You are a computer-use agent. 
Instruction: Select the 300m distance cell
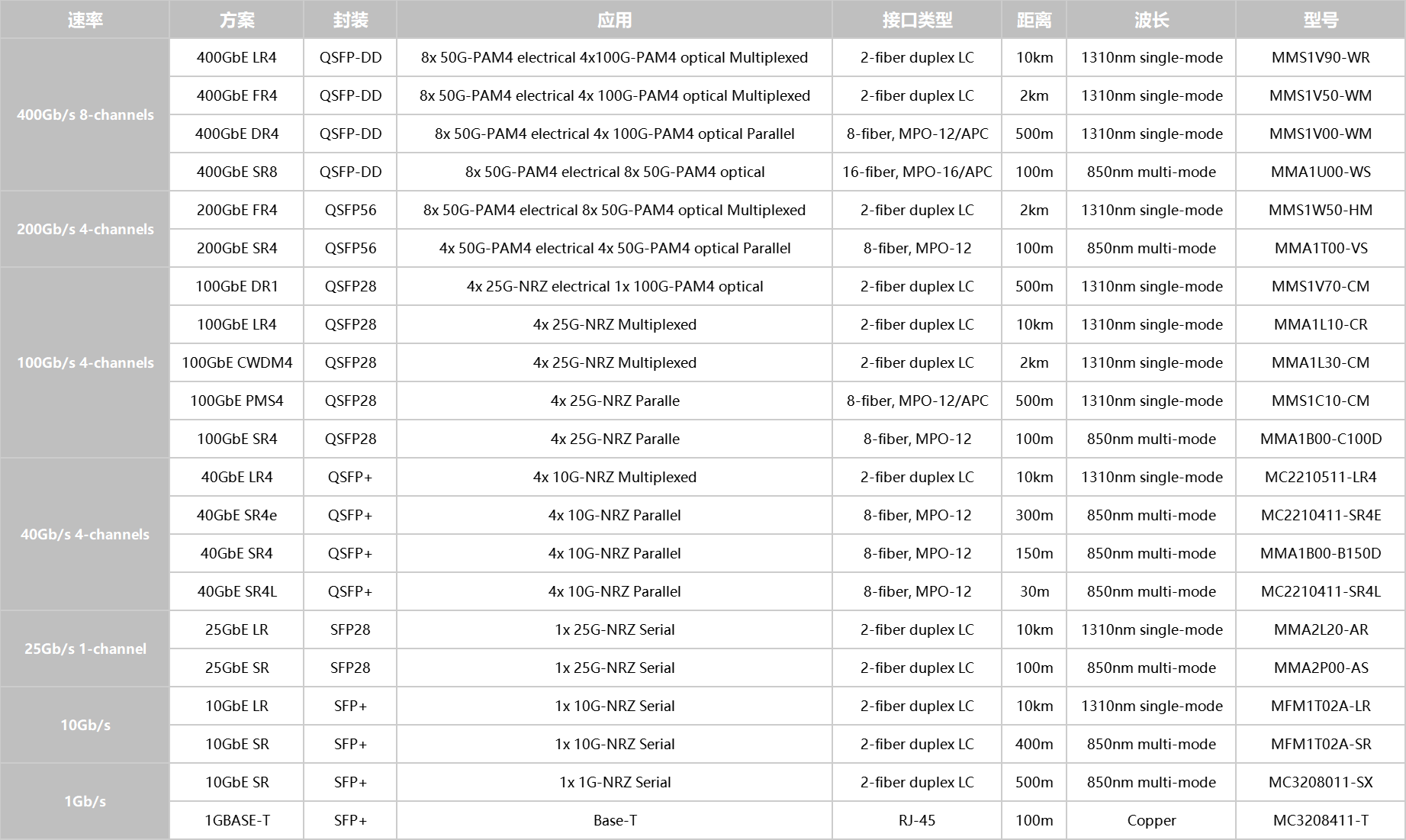(1034, 515)
